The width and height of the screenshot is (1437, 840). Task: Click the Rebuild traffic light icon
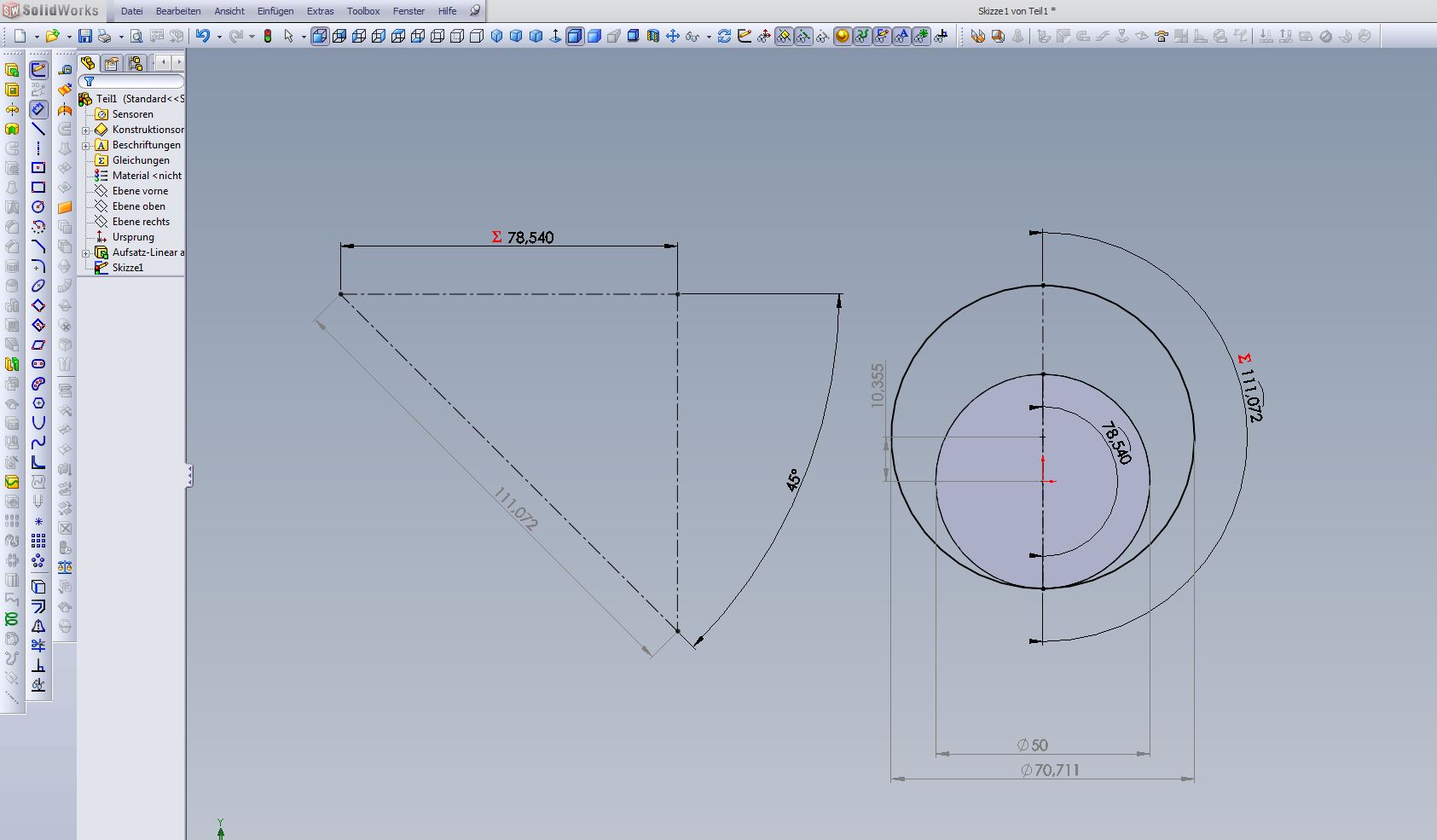268,36
